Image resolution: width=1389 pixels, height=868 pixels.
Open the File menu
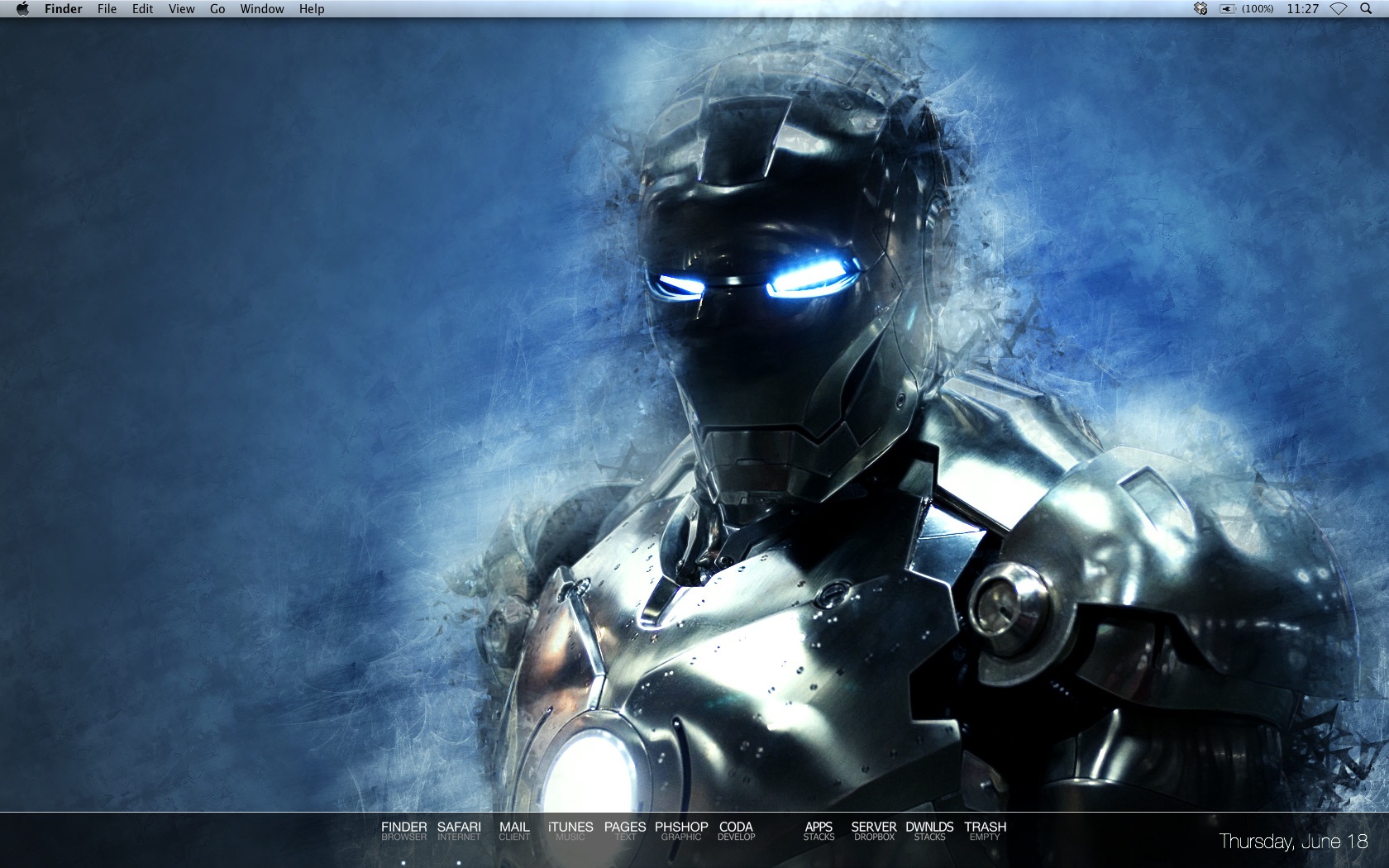point(107,9)
